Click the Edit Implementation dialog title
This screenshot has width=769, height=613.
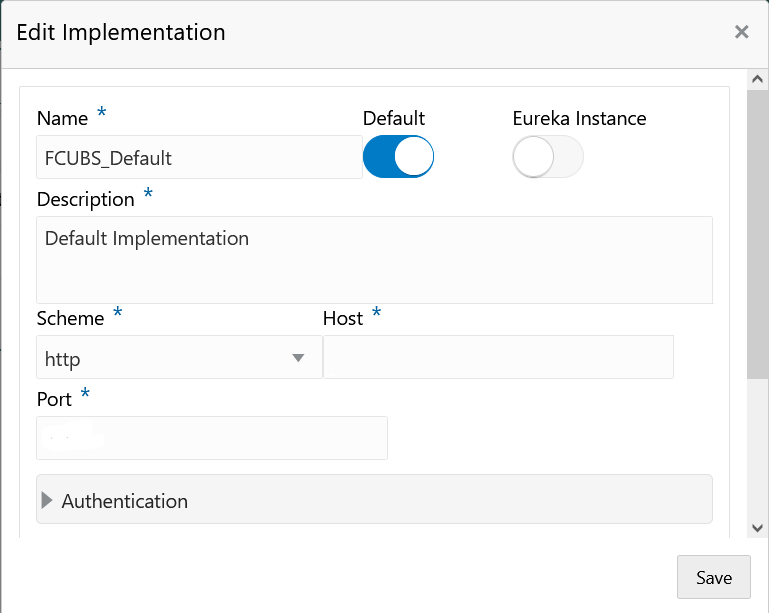click(x=121, y=32)
